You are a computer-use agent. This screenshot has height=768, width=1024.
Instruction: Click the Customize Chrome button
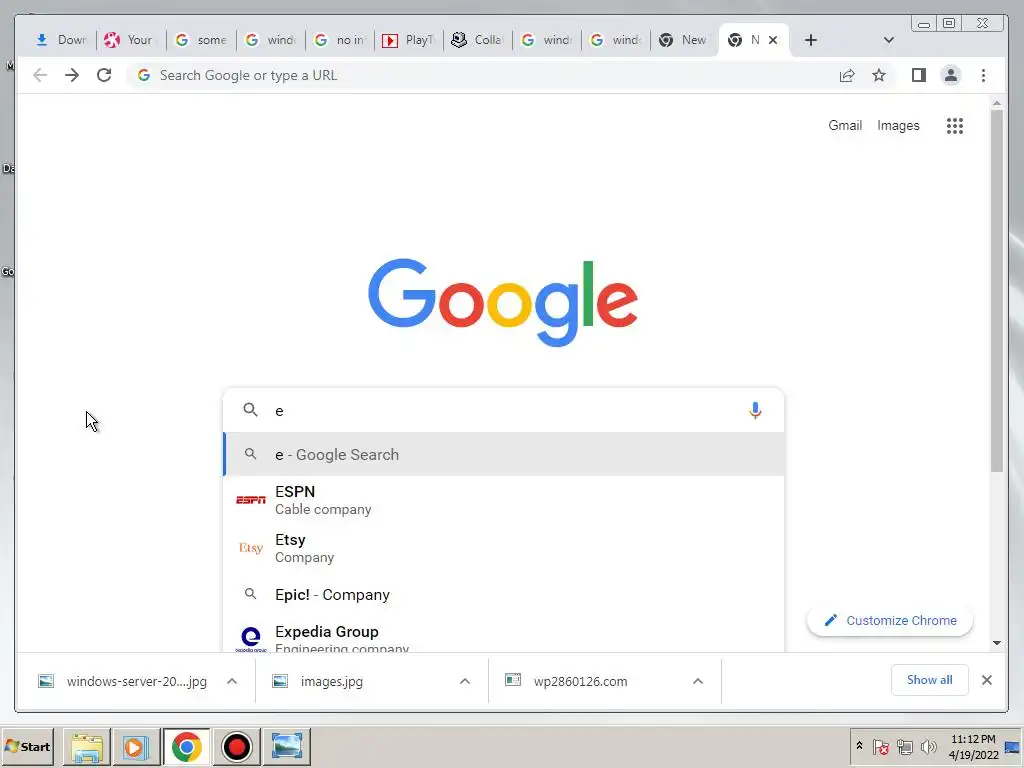tap(889, 620)
